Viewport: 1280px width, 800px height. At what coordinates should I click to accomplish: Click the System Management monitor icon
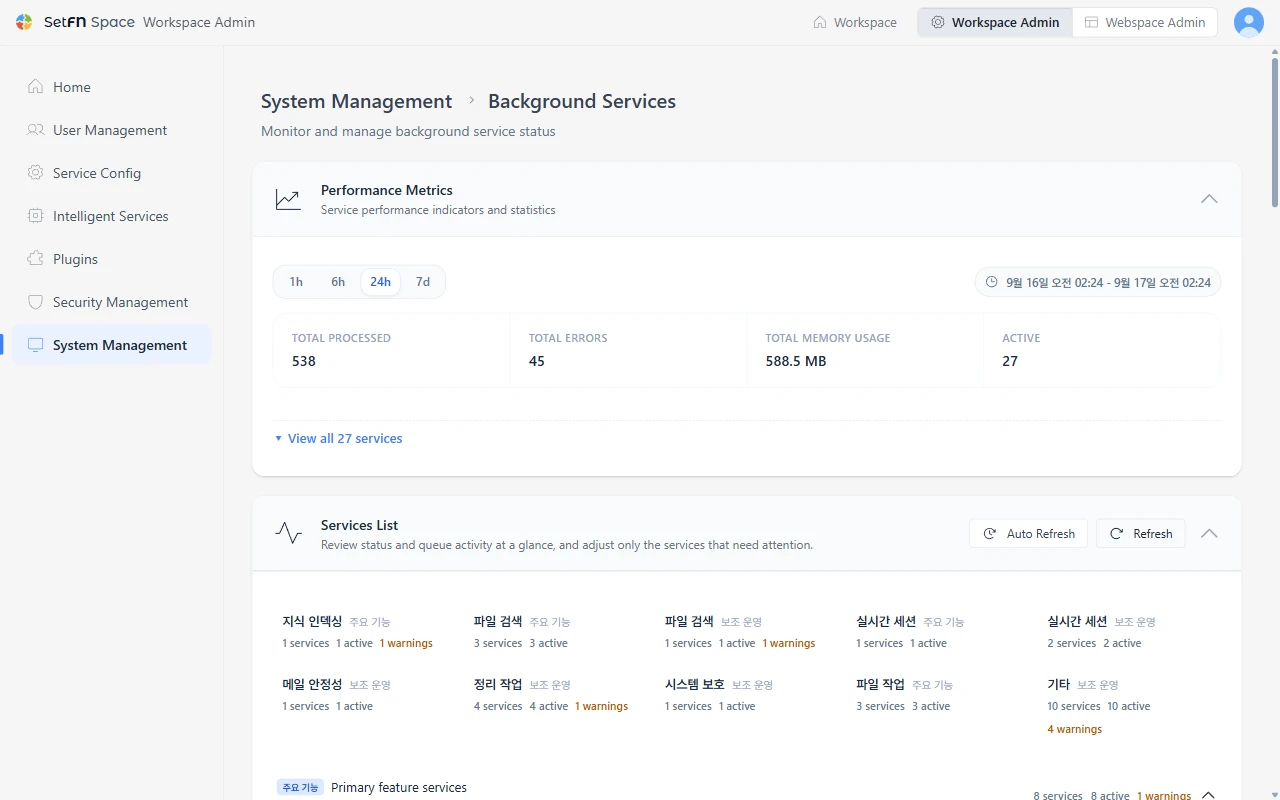(36, 345)
